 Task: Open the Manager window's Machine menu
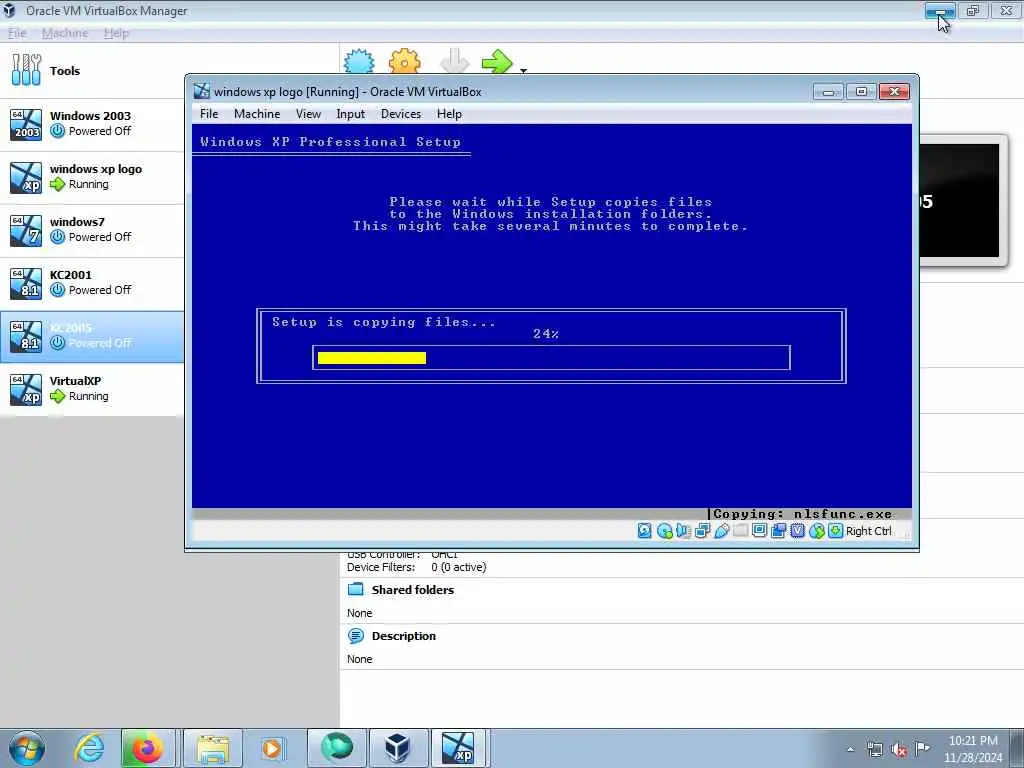click(65, 33)
